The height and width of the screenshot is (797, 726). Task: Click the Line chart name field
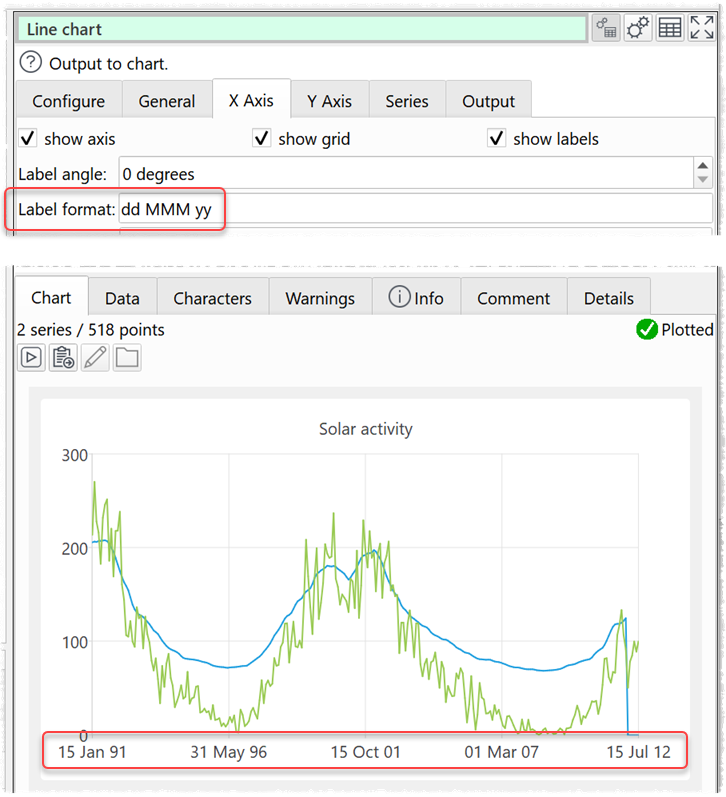[302, 29]
